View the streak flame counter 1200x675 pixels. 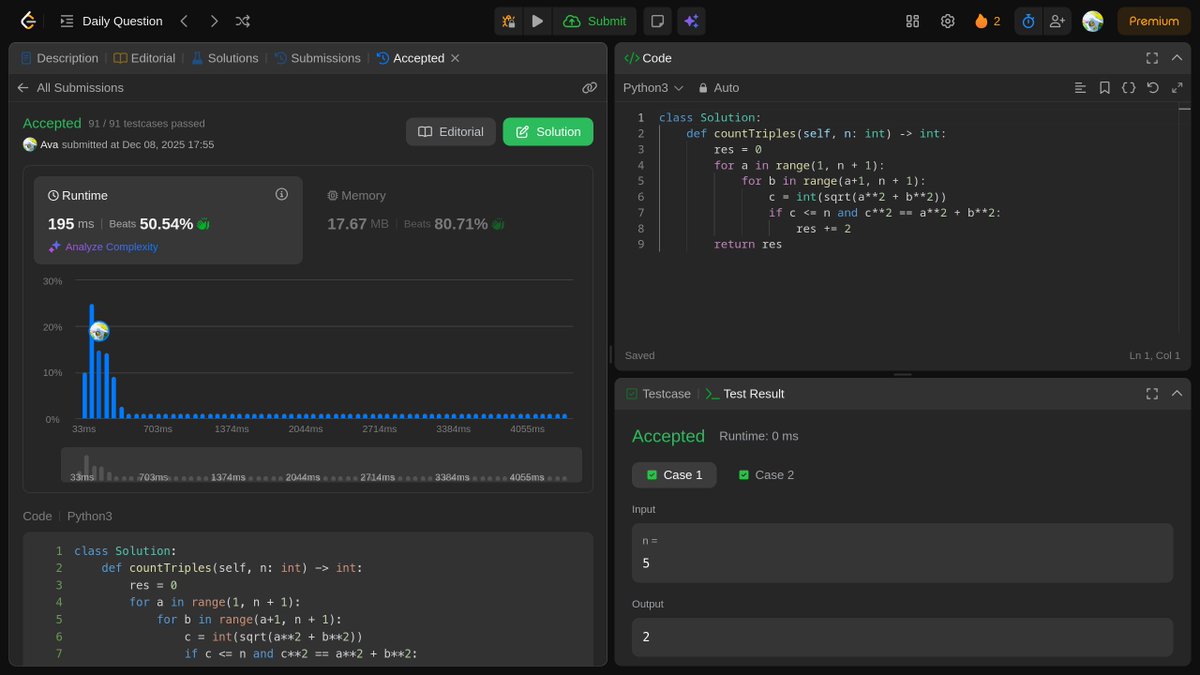pyautogui.click(x=987, y=21)
